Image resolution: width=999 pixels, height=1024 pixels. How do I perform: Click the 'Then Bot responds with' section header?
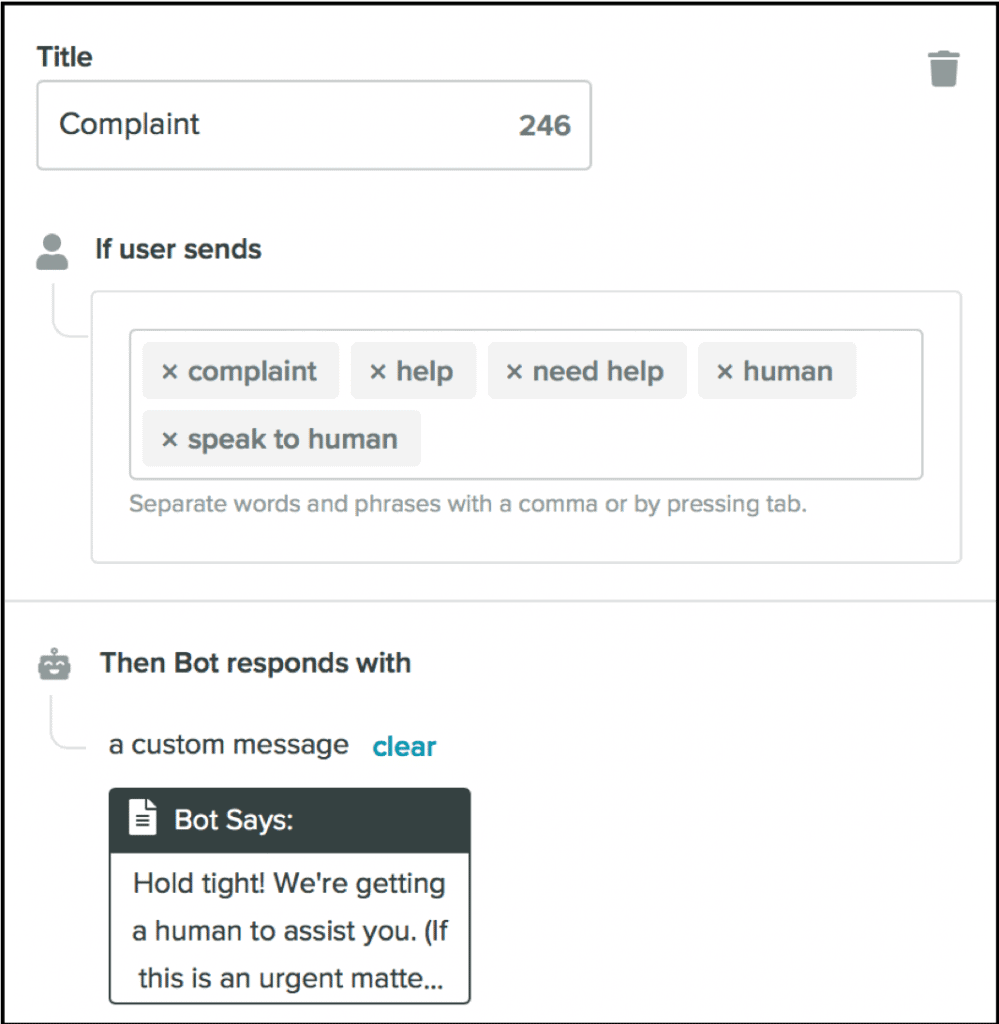pos(255,662)
